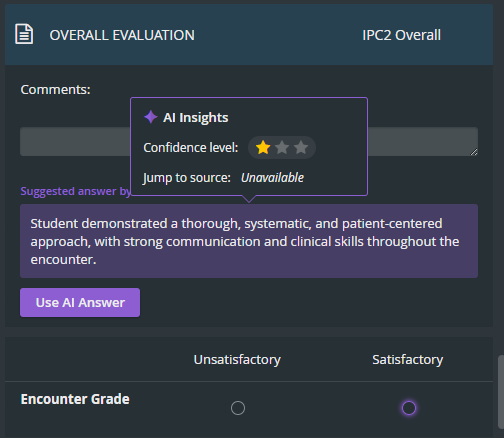The width and height of the screenshot is (504, 438).
Task: Click the AI Insights sparkle icon
Action: [151, 117]
